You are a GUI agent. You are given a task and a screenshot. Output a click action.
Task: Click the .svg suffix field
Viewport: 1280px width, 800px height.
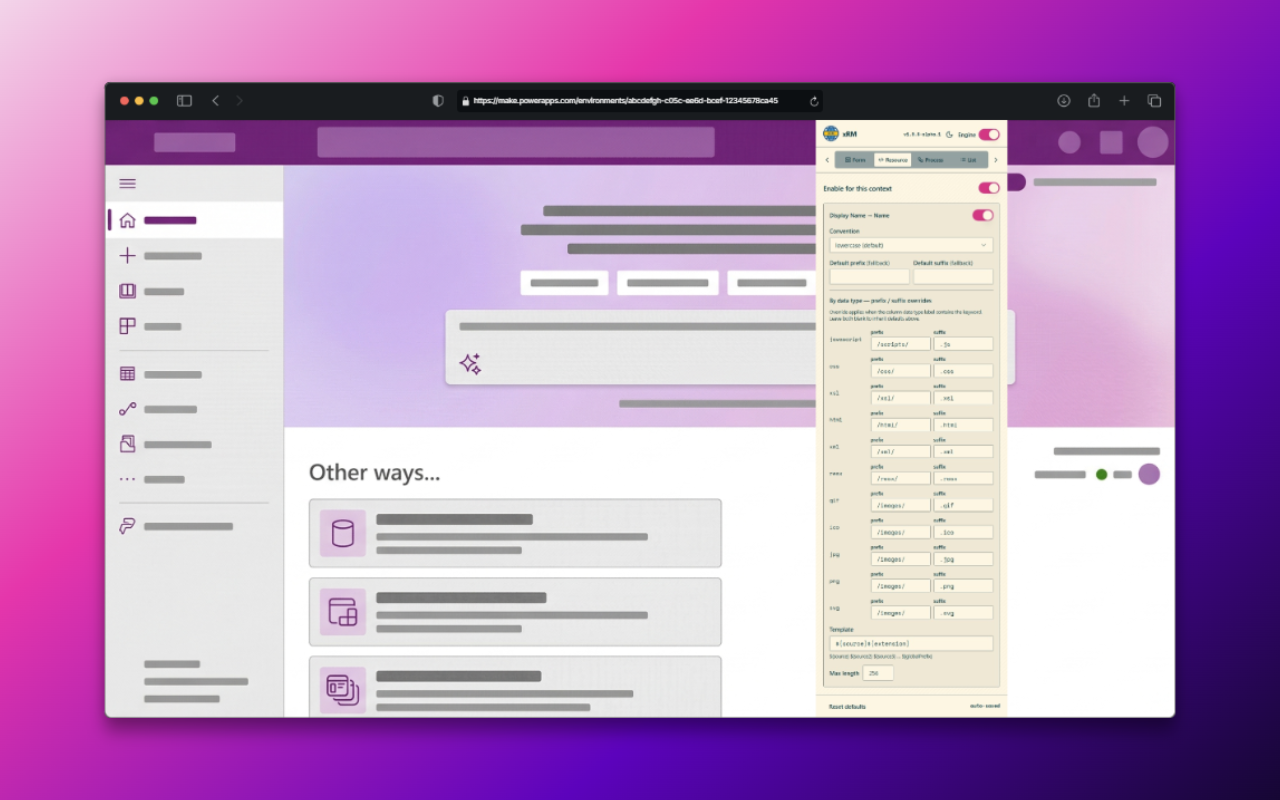963,613
